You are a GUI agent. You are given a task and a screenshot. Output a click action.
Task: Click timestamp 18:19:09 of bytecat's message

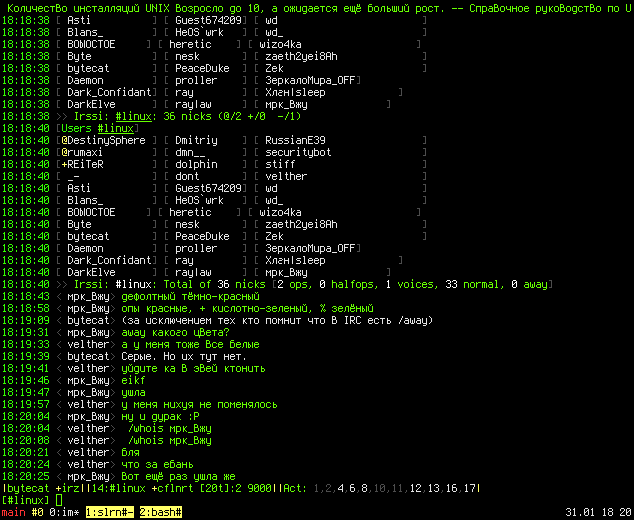[25, 321]
